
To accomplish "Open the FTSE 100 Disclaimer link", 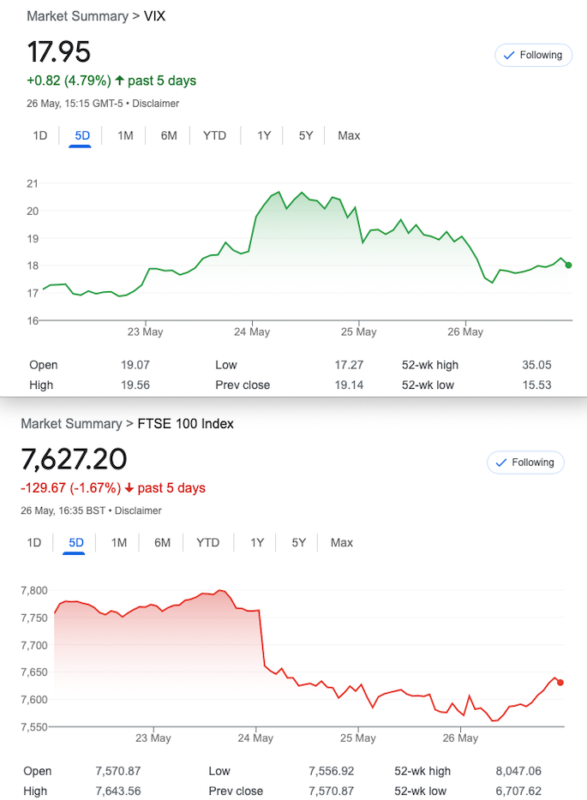I will (138, 511).
